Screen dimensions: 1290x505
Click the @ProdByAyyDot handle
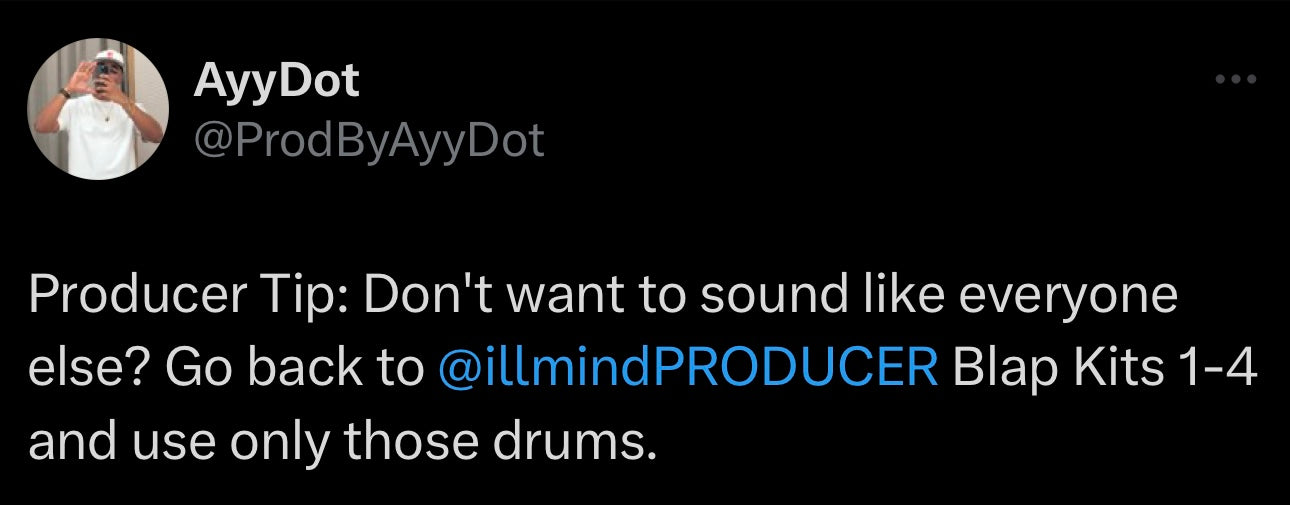coord(368,140)
